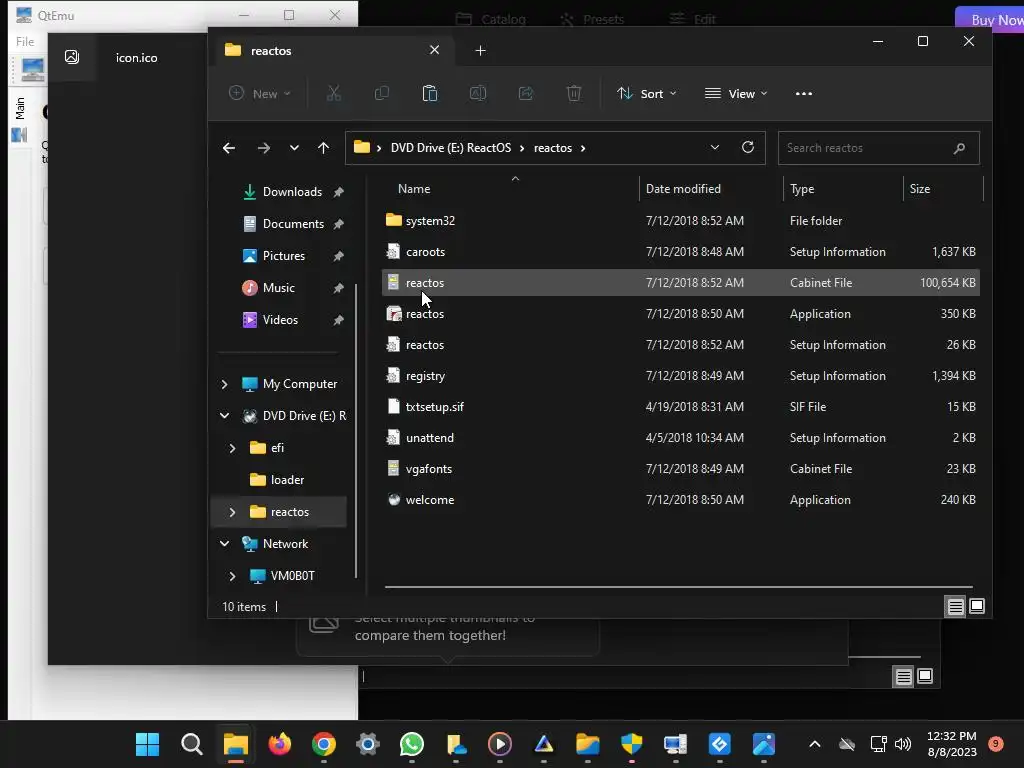Expand the reactos folder tree node
The height and width of the screenshot is (768, 1024).
tap(232, 512)
